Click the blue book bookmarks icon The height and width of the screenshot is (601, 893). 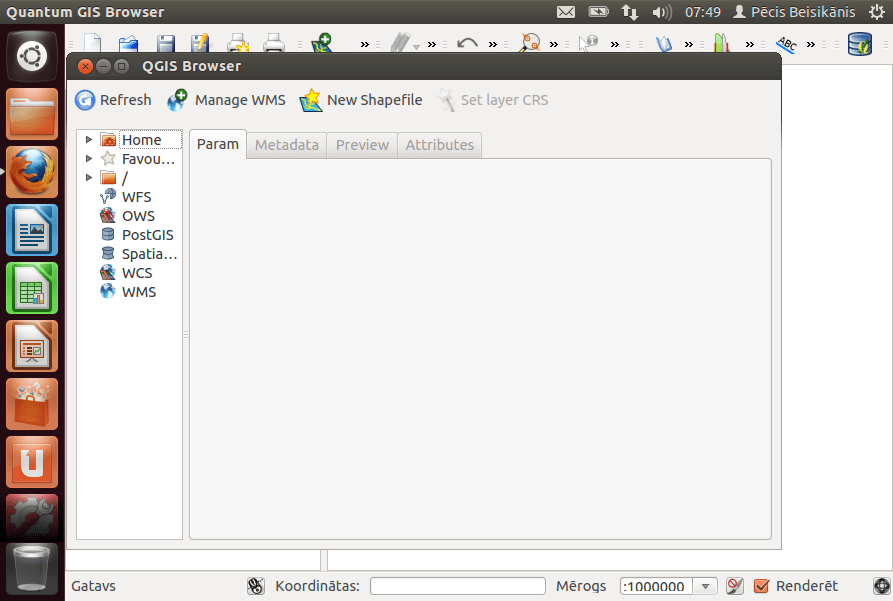tap(664, 44)
